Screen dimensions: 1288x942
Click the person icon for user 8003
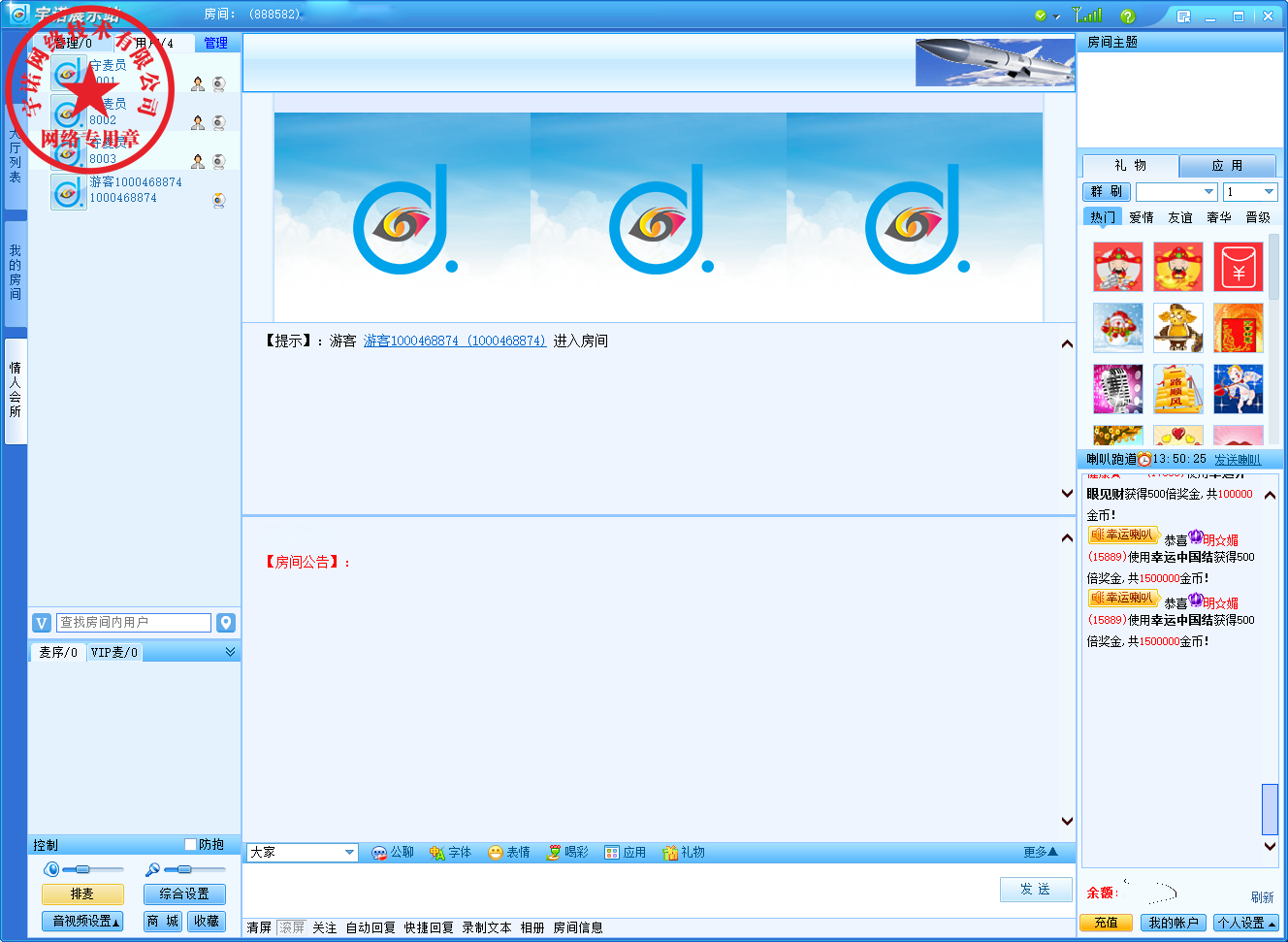tap(198, 161)
